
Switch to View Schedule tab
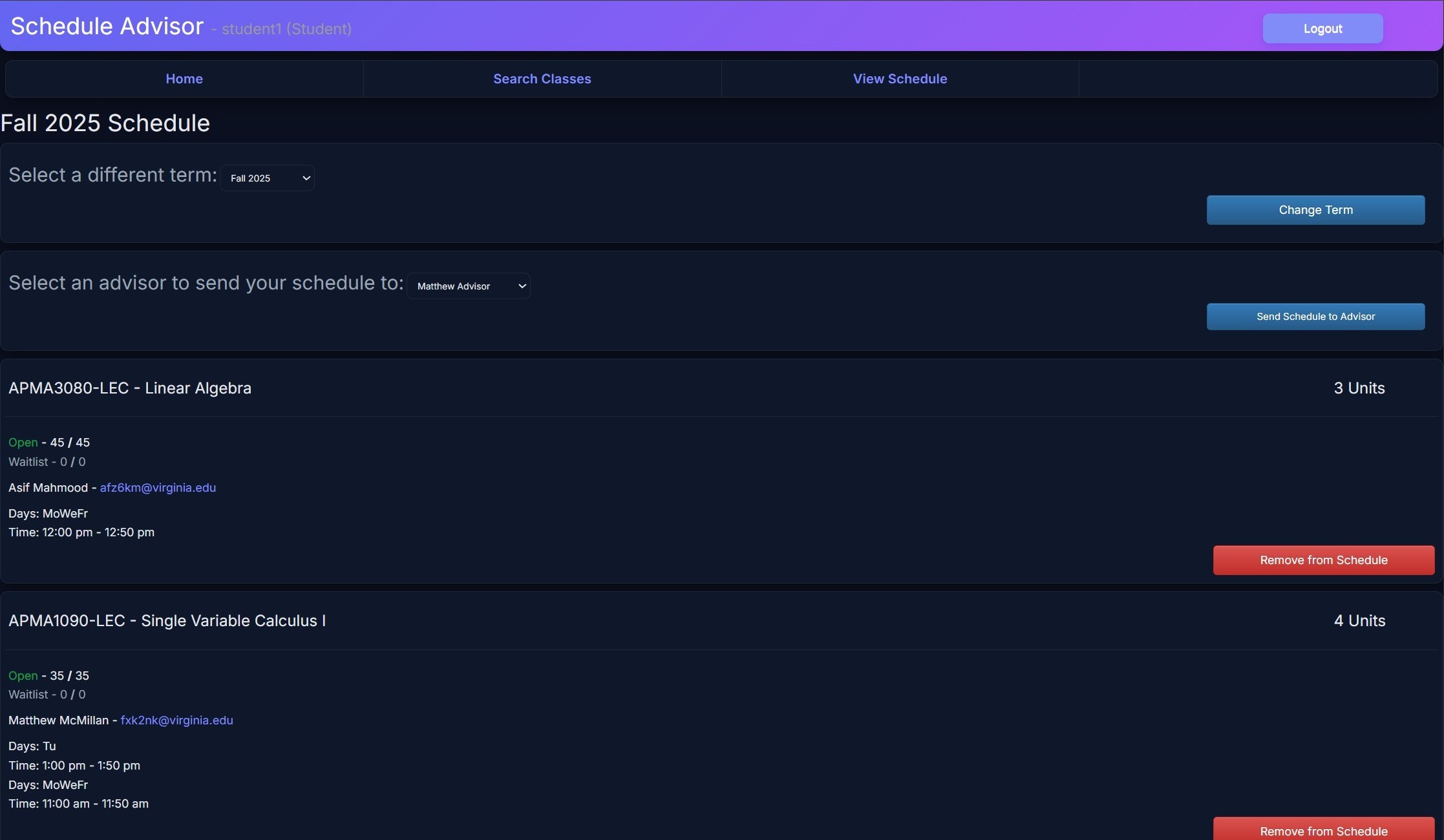pyautogui.click(x=899, y=79)
